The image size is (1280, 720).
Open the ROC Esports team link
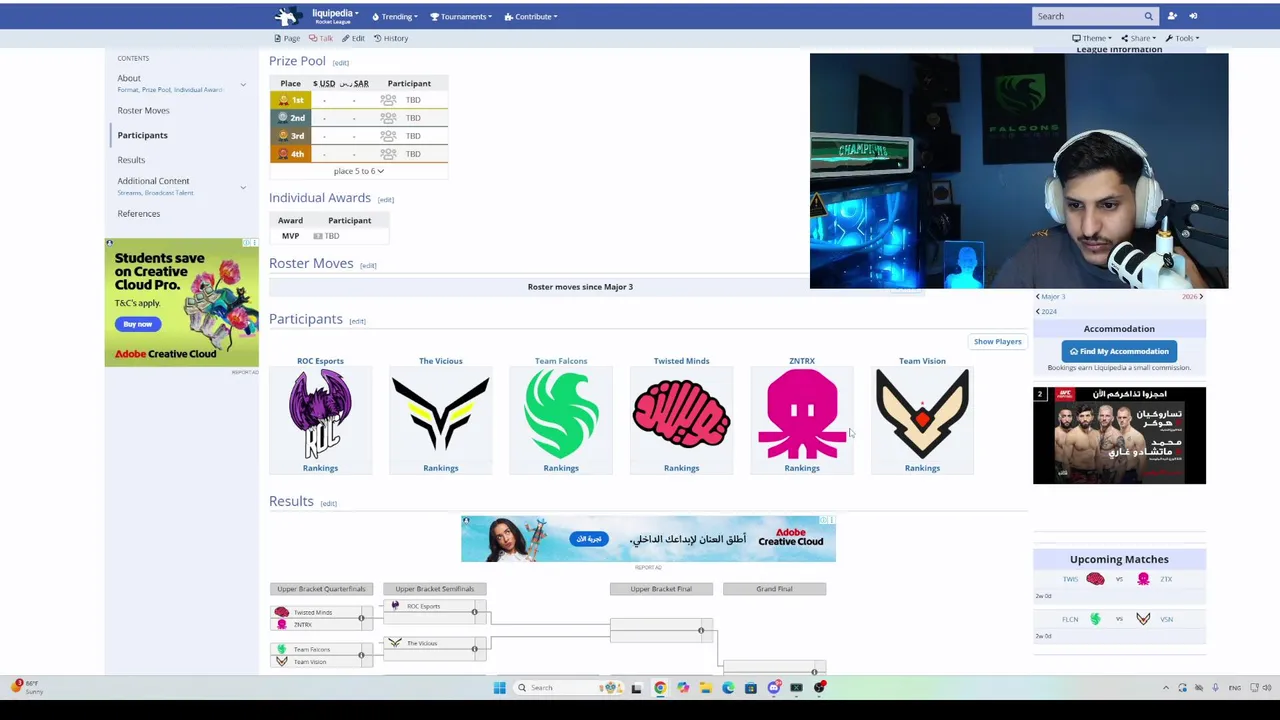320,361
